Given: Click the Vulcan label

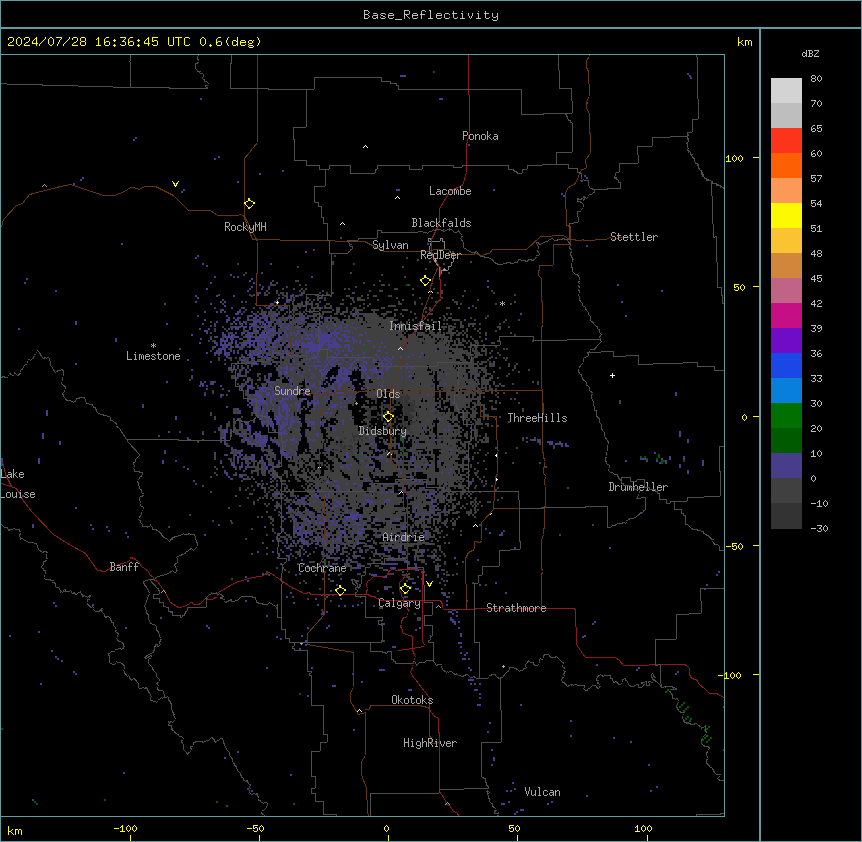Looking at the screenshot, I should tap(543, 792).
